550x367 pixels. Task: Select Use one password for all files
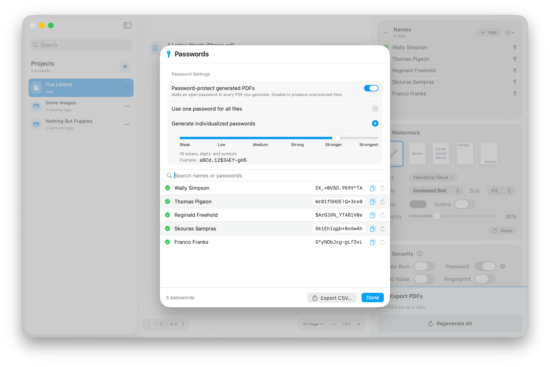tap(375, 109)
